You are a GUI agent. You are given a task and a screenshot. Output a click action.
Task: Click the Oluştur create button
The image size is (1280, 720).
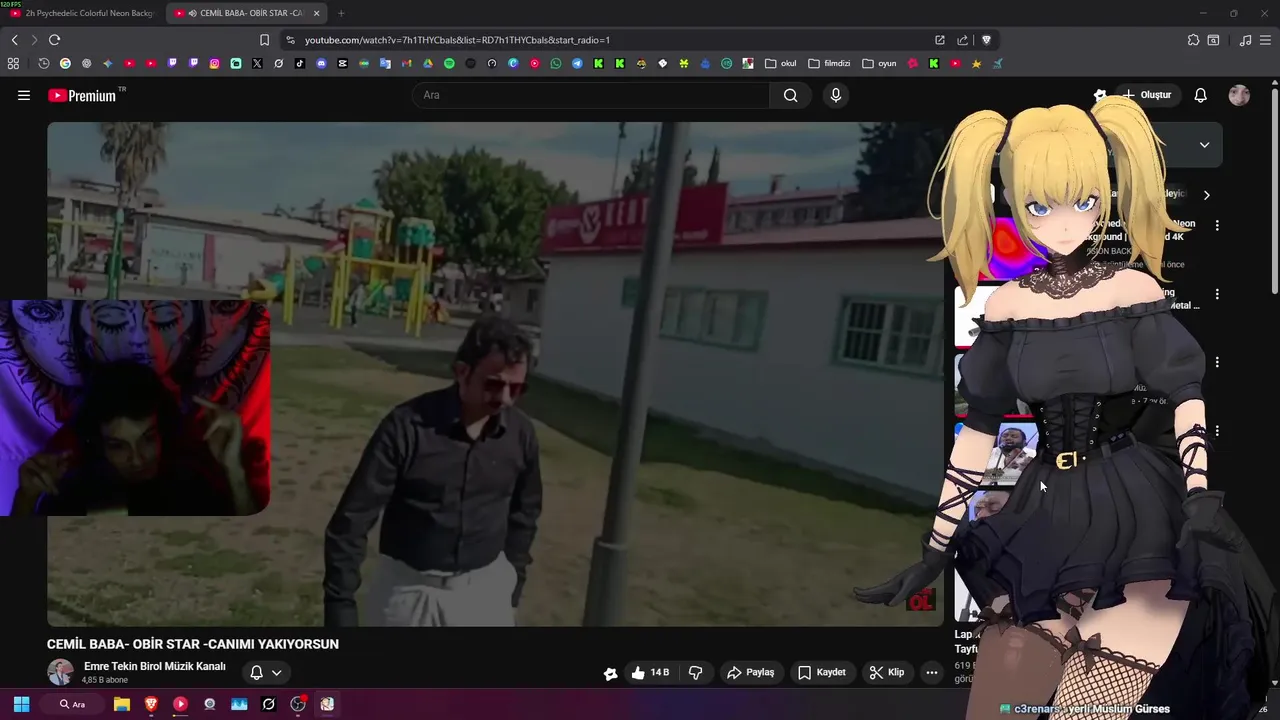1146,95
